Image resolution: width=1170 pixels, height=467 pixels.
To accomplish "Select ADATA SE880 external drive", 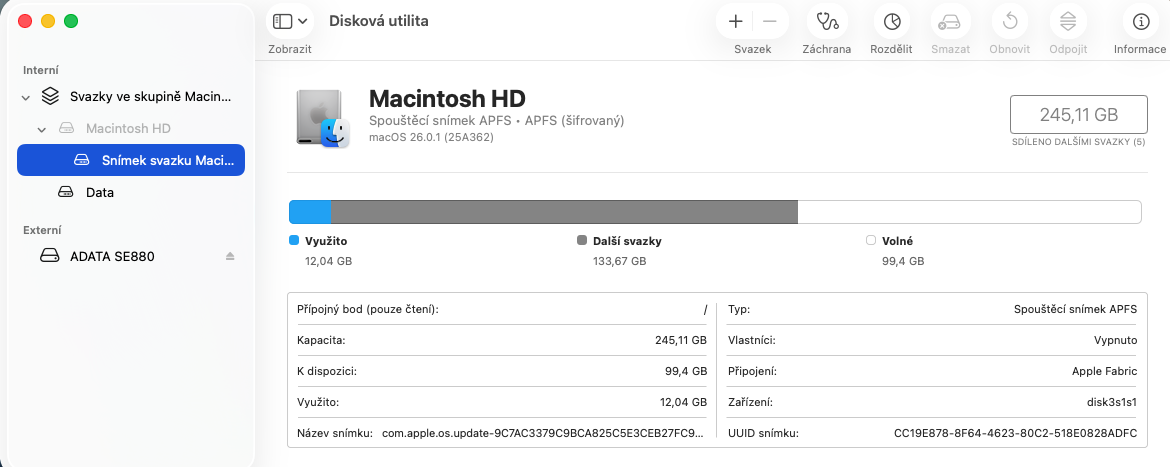I will 112,256.
